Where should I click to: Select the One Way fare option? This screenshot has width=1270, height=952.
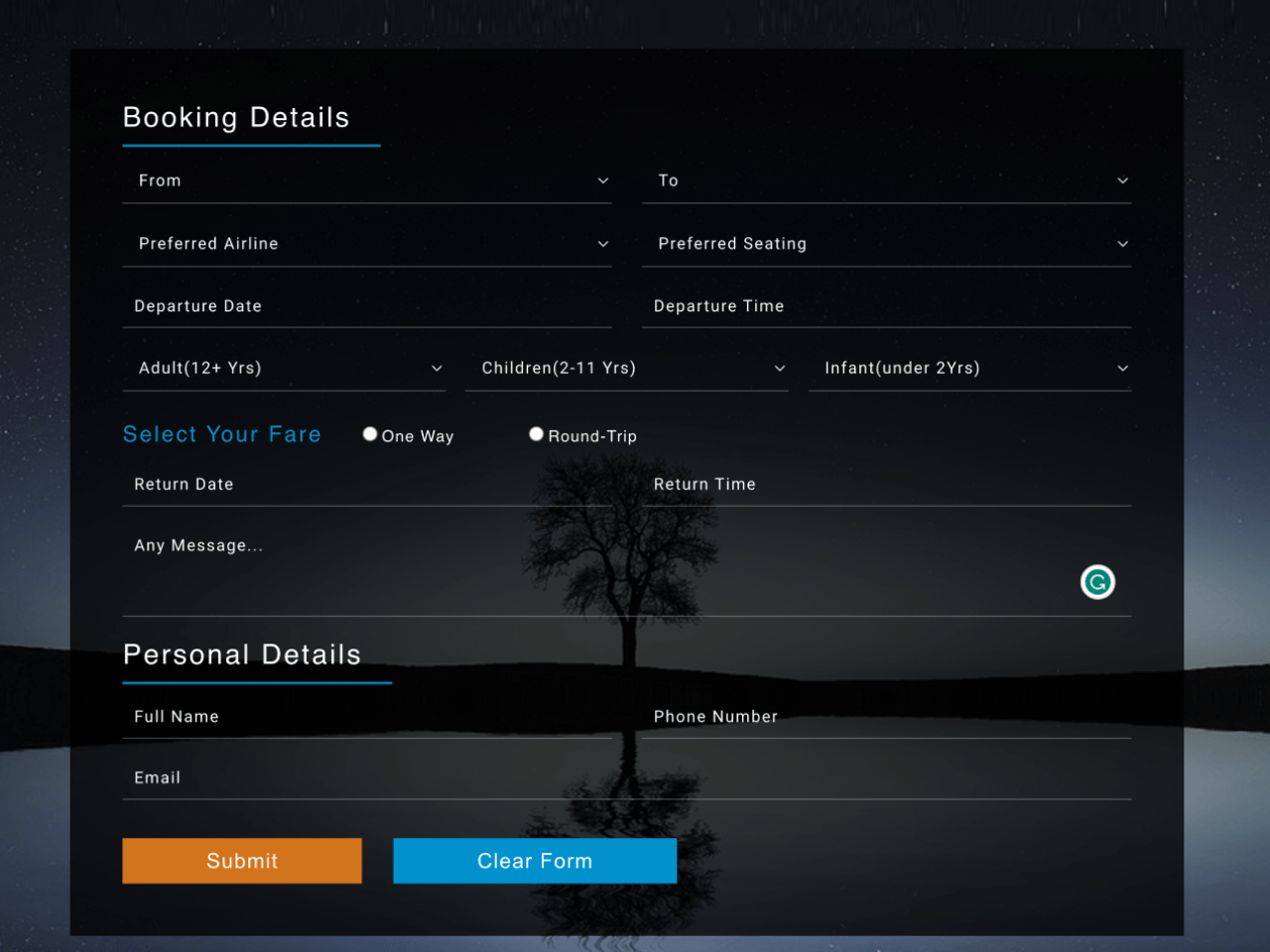coord(369,433)
